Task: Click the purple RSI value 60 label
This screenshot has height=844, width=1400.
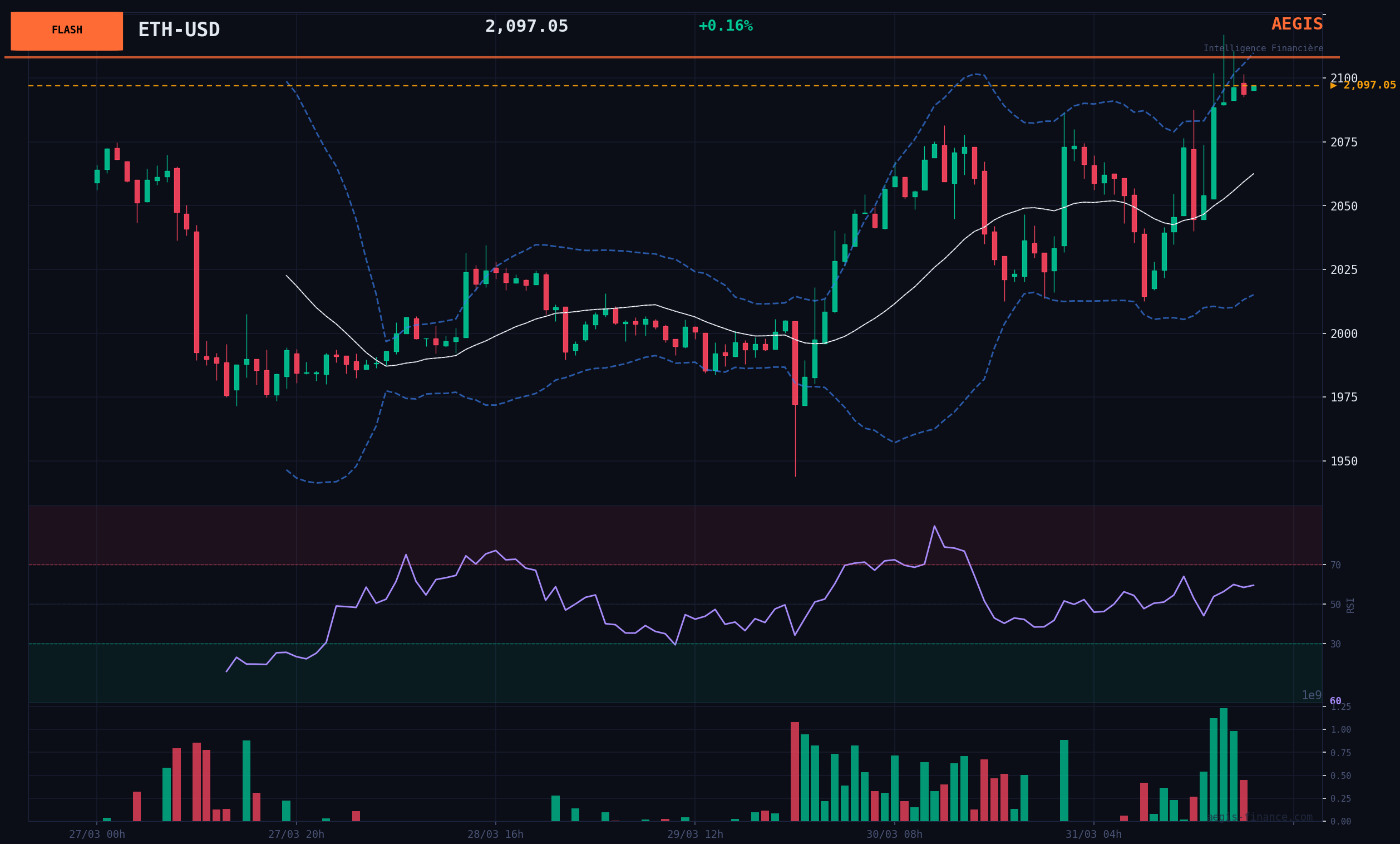Action: (1335, 701)
